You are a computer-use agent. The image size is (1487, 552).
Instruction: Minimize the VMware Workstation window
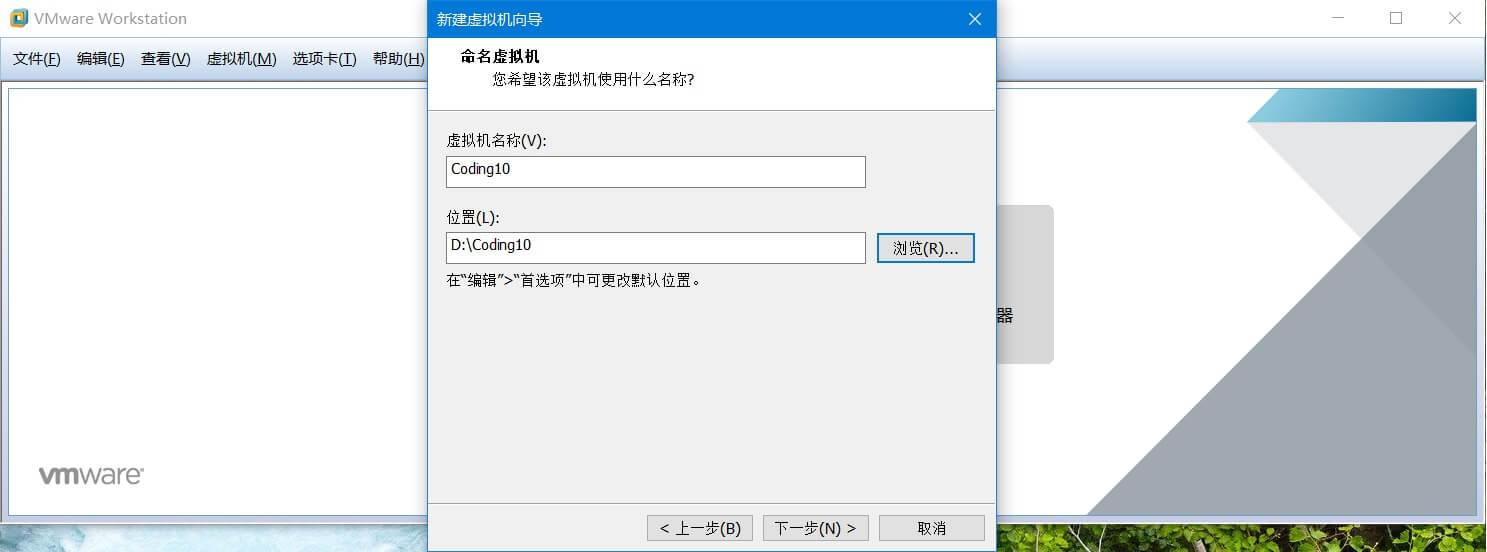(1338, 18)
